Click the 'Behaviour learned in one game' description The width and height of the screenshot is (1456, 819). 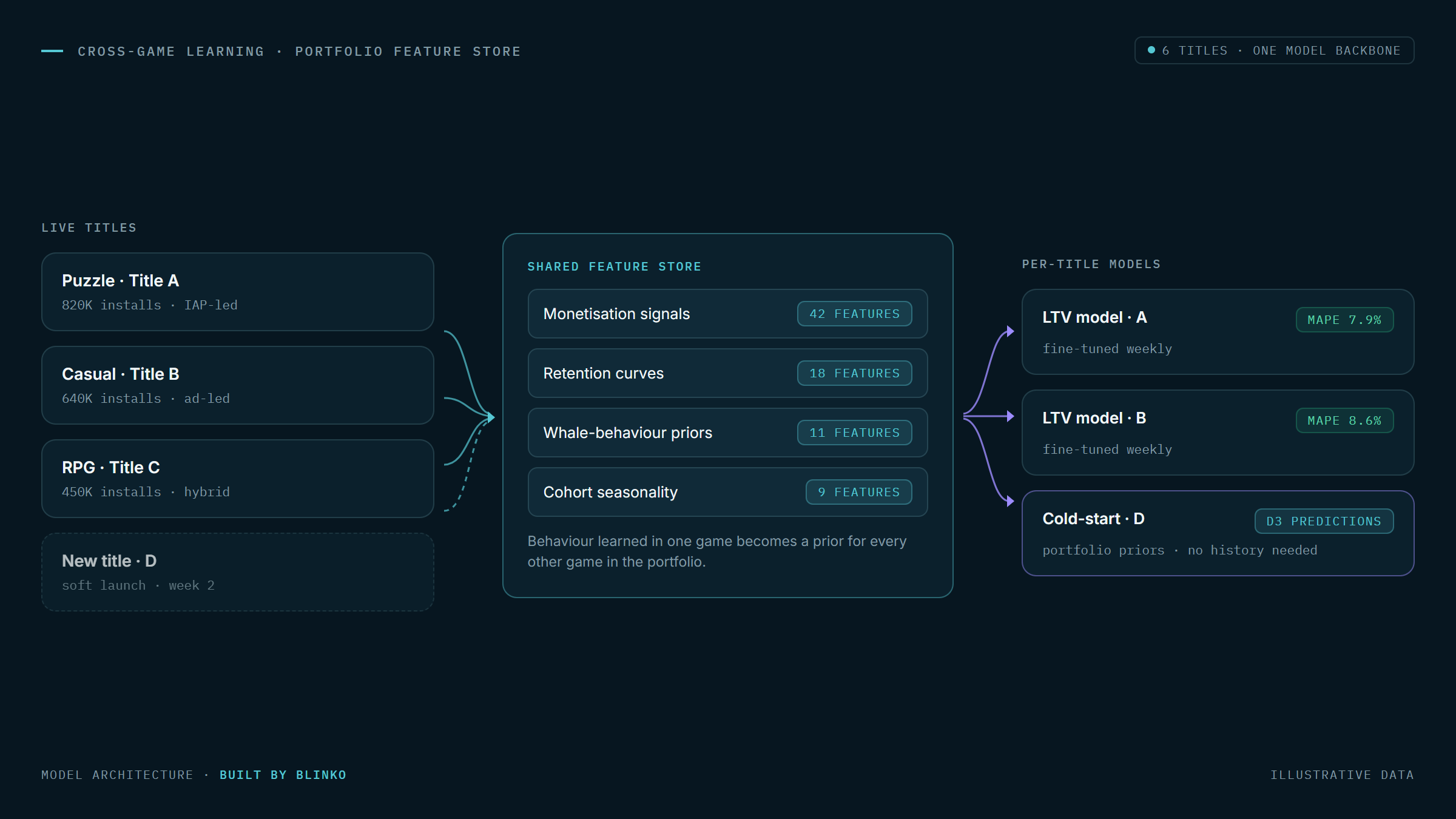(x=717, y=551)
